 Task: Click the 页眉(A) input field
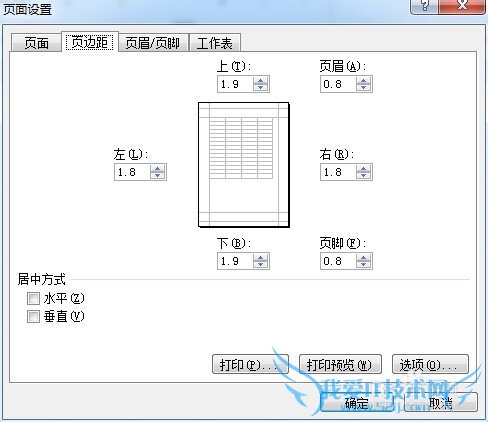[x=338, y=84]
